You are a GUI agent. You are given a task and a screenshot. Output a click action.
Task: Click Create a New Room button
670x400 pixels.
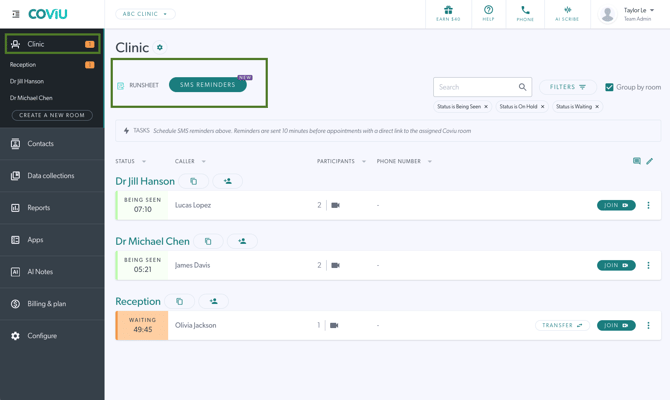point(52,115)
